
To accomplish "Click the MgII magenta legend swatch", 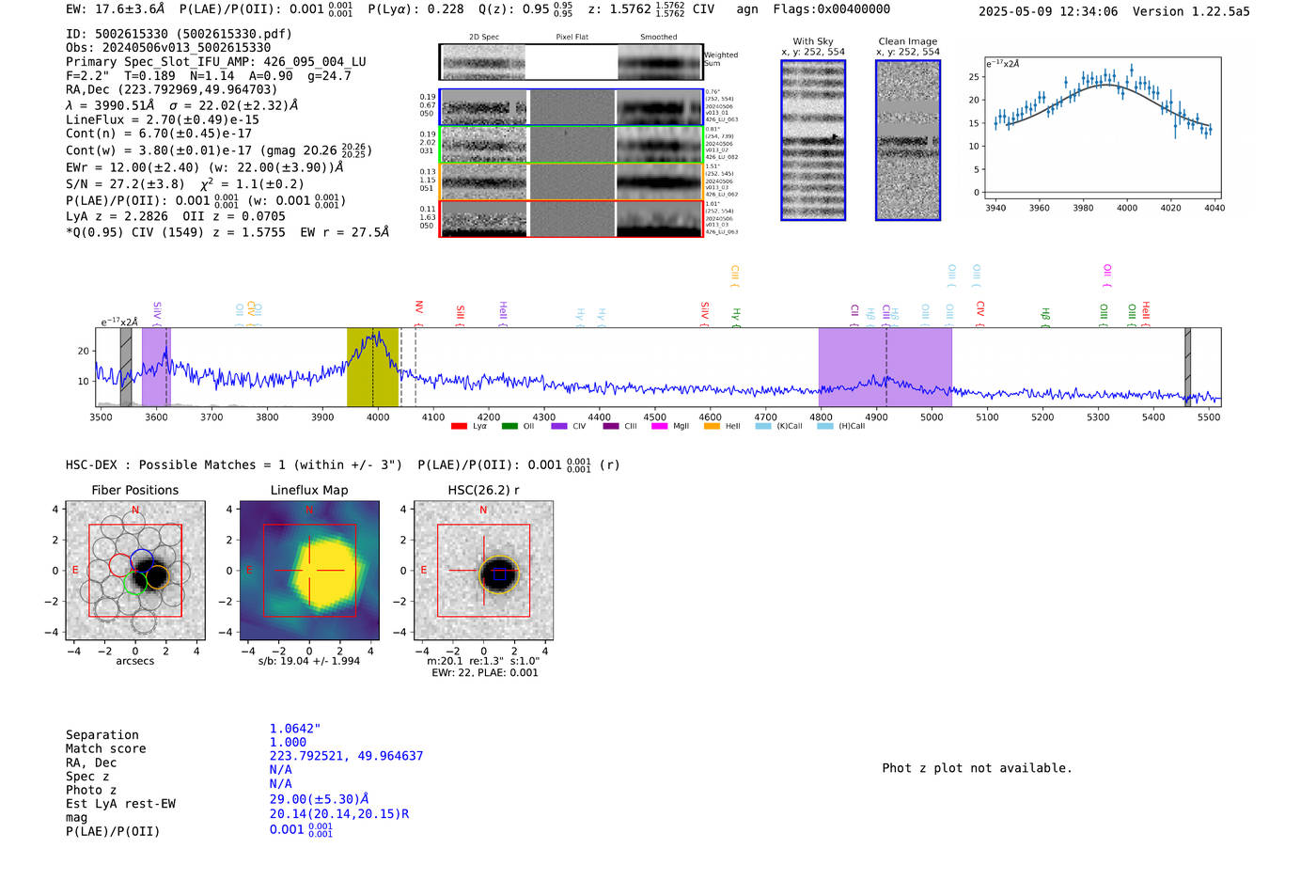I will tap(659, 426).
